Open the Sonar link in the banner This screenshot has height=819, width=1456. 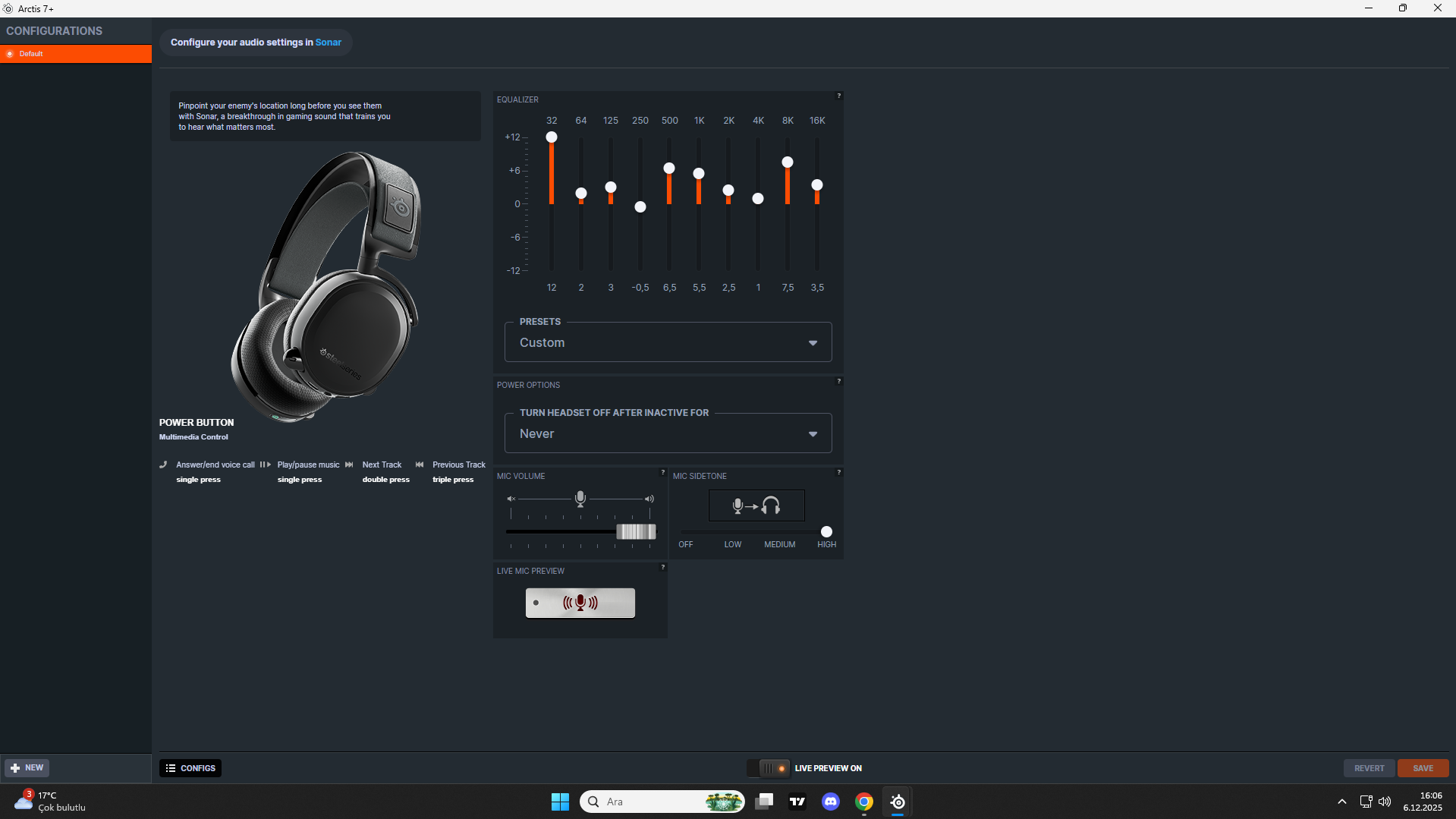coord(329,43)
